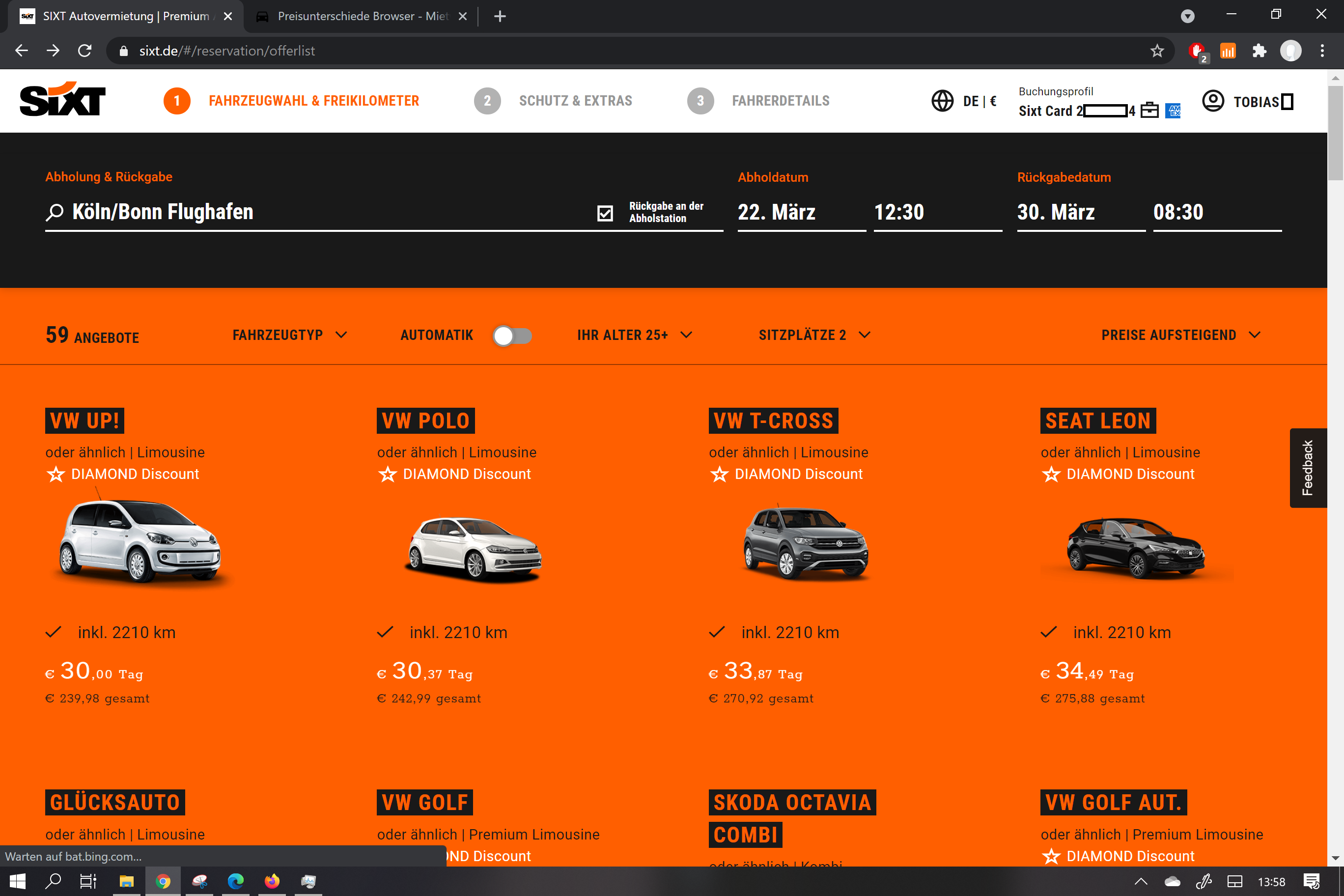
Task: Go to step 3 Fahrerdetails
Action: click(758, 101)
